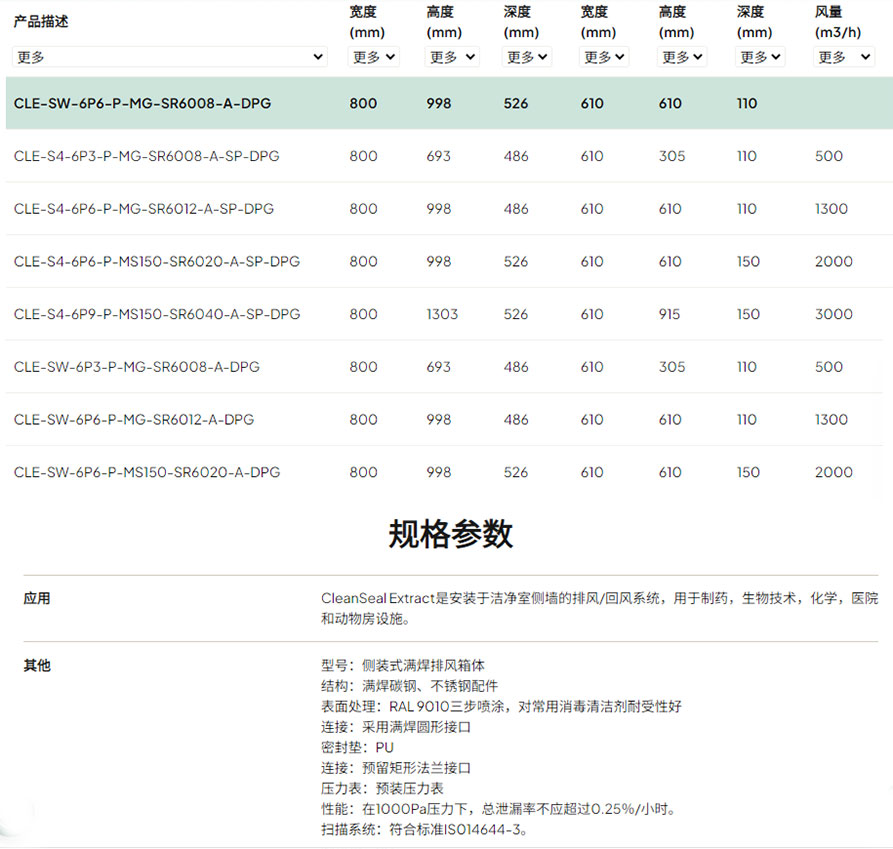This screenshot has height=849, width=893.
Task: Click the line 密封垫：PU
Action: [x=358, y=747]
